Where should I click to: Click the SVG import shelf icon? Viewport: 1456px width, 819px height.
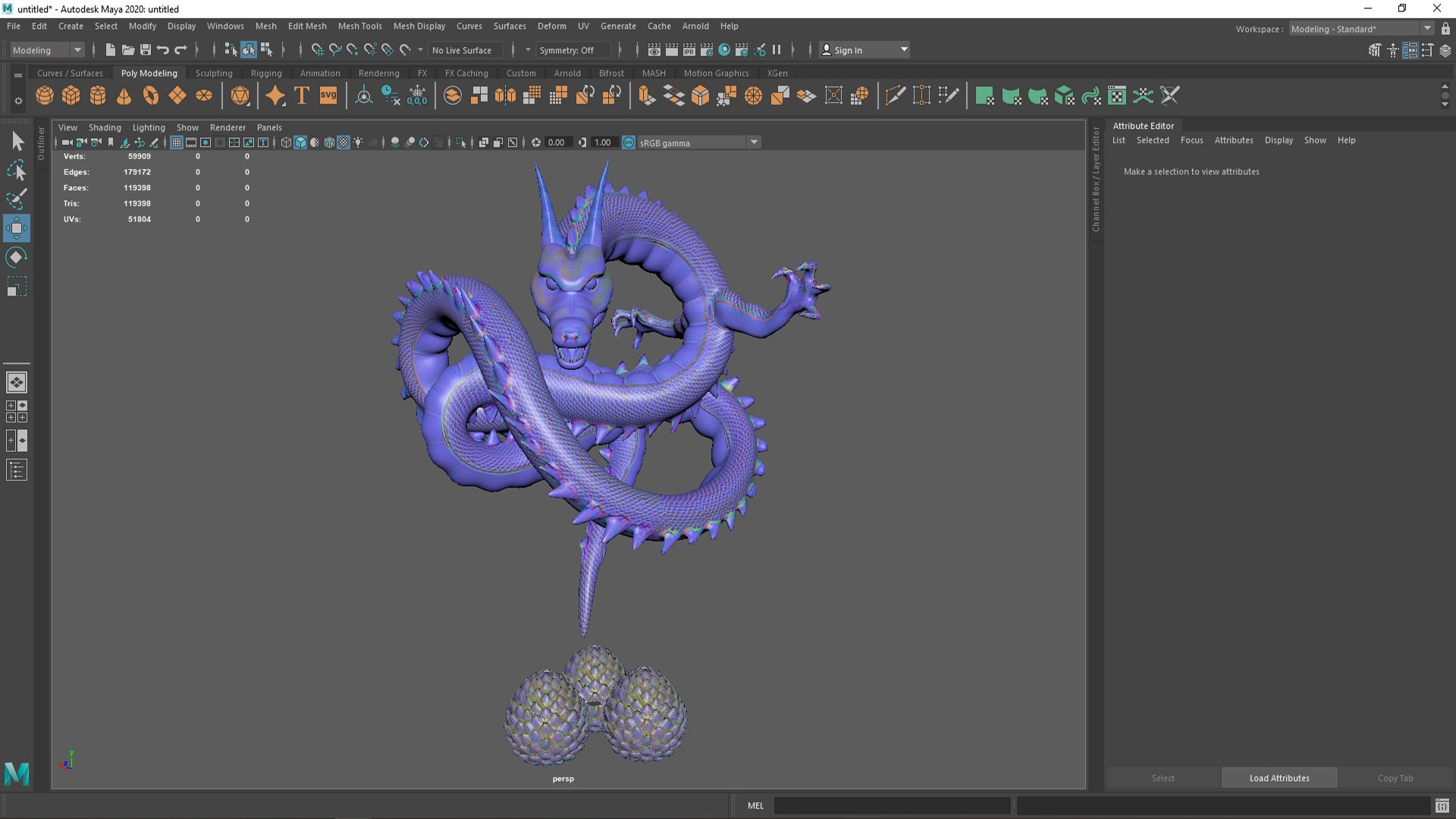pos(328,96)
